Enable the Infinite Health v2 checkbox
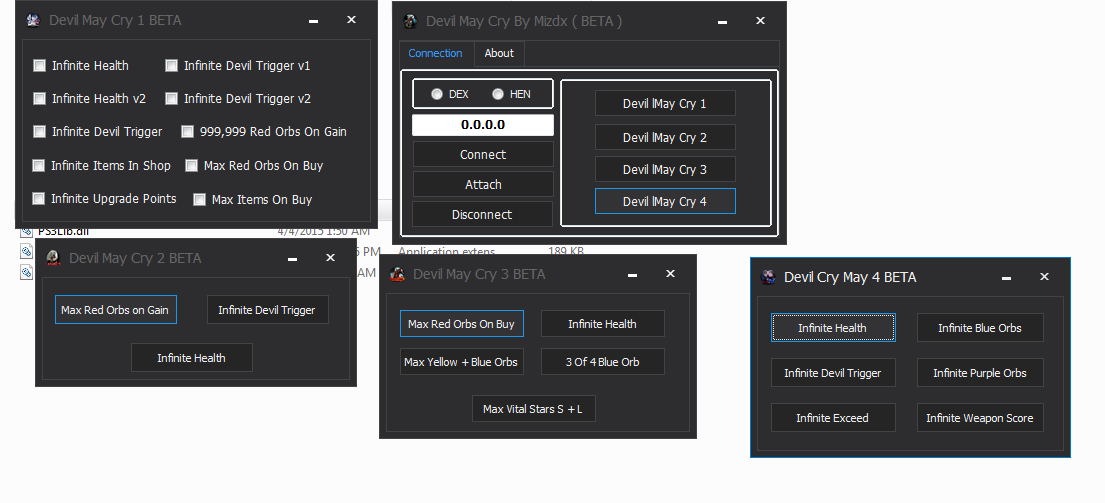 coord(39,99)
